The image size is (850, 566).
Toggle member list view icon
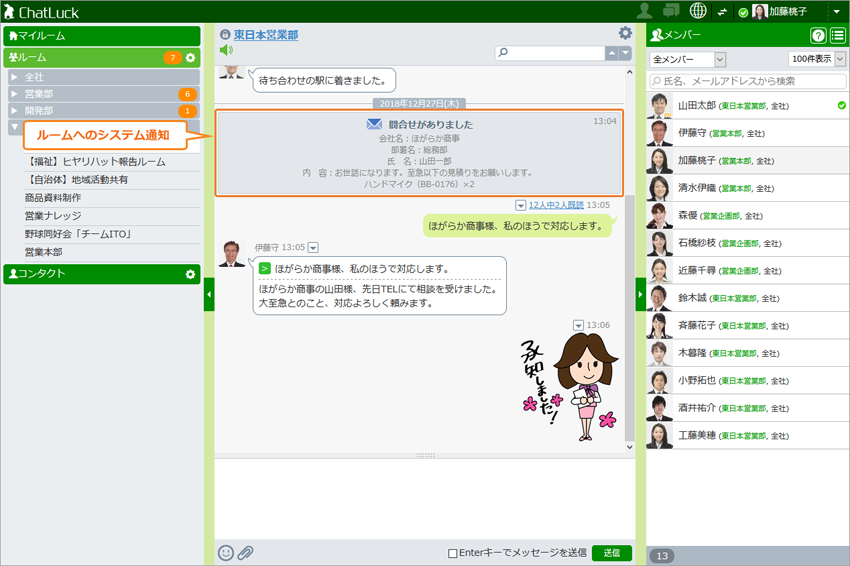coord(837,36)
